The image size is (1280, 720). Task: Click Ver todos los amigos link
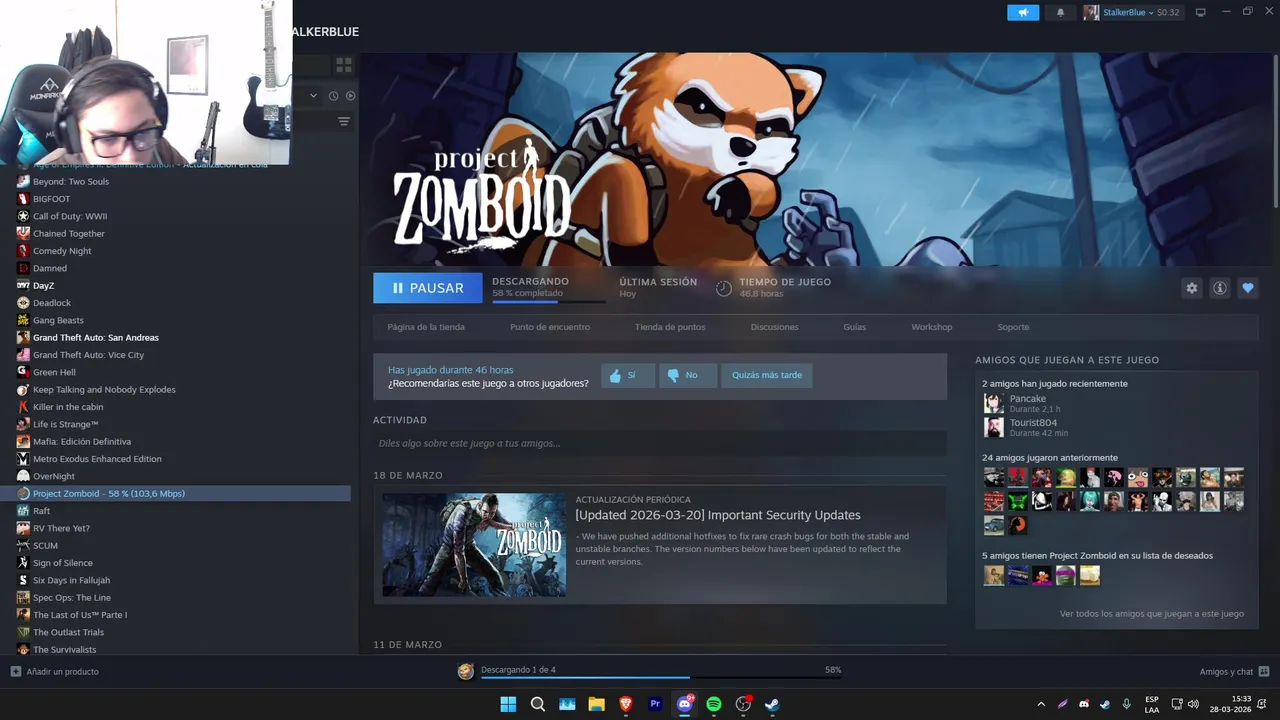click(x=1152, y=614)
